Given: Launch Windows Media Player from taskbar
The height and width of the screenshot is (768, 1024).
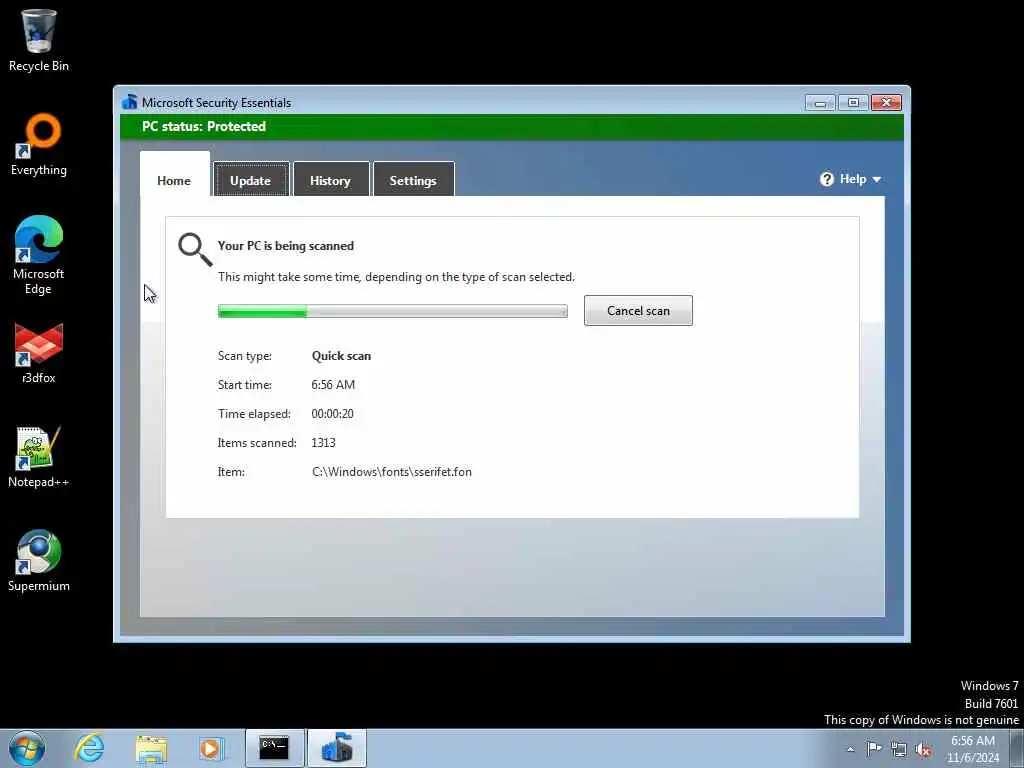Looking at the screenshot, I should (x=211, y=748).
